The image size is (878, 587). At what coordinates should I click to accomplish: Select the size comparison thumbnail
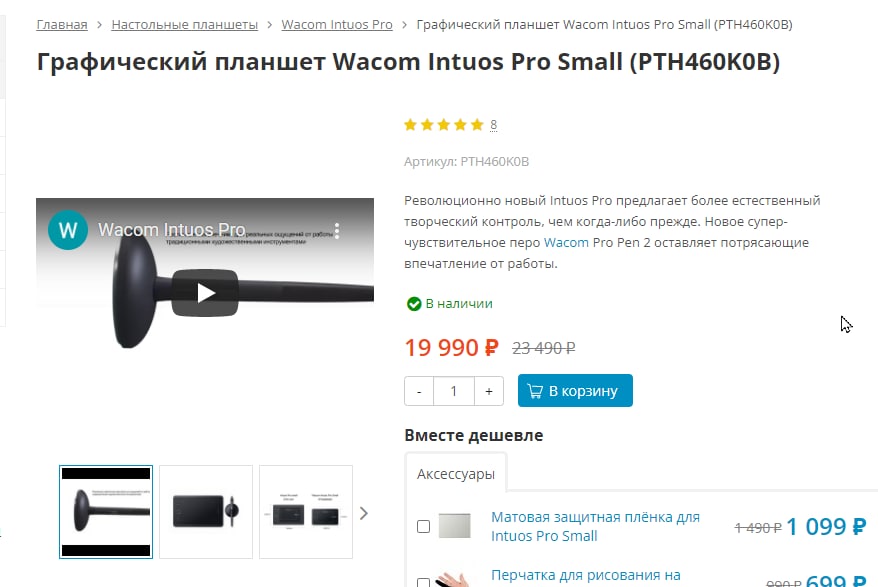point(306,512)
